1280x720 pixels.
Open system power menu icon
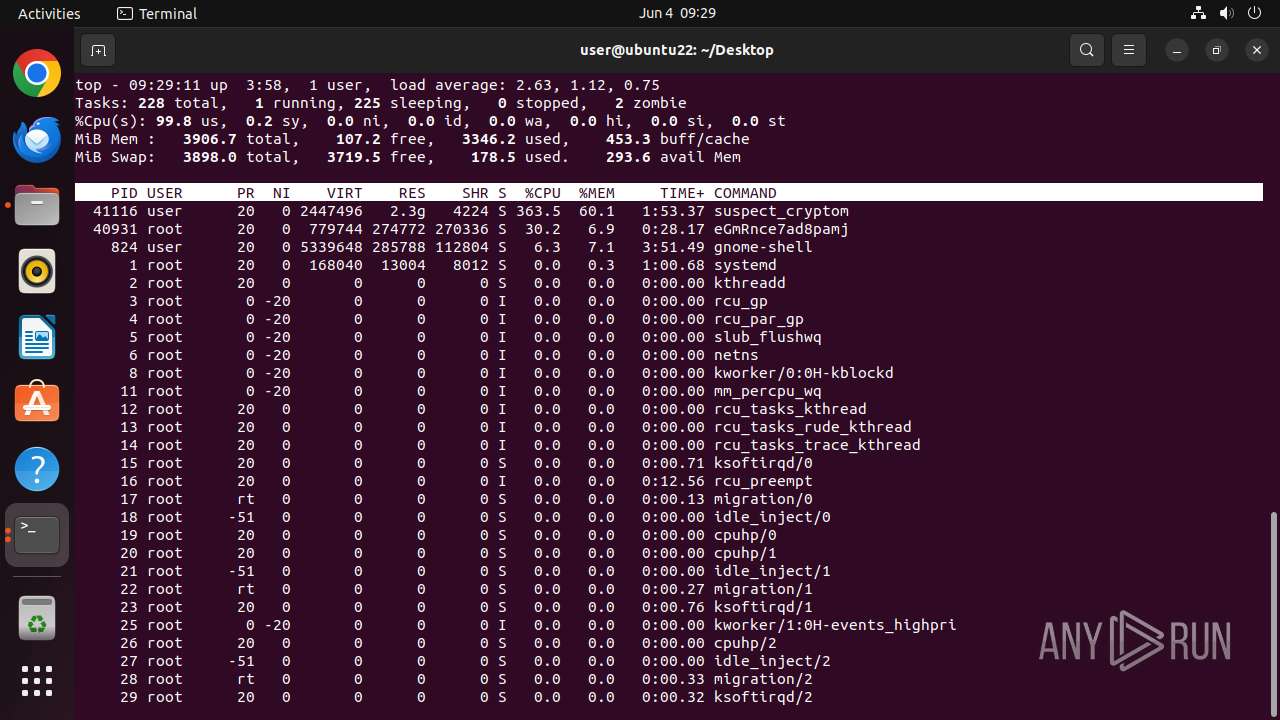[x=1255, y=14]
